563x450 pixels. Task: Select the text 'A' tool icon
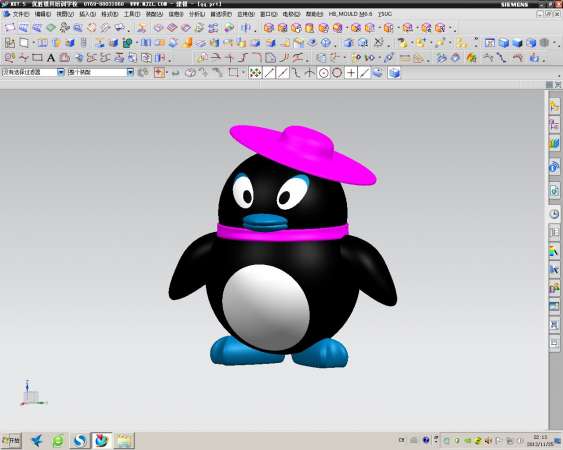tap(51, 58)
